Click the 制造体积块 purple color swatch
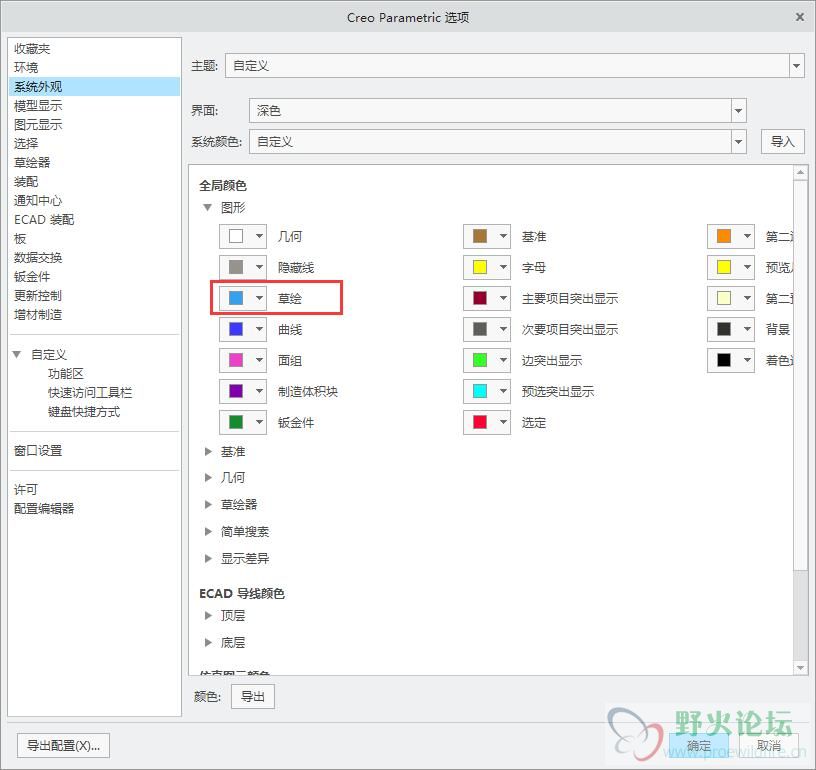This screenshot has width=816, height=770. (236, 391)
